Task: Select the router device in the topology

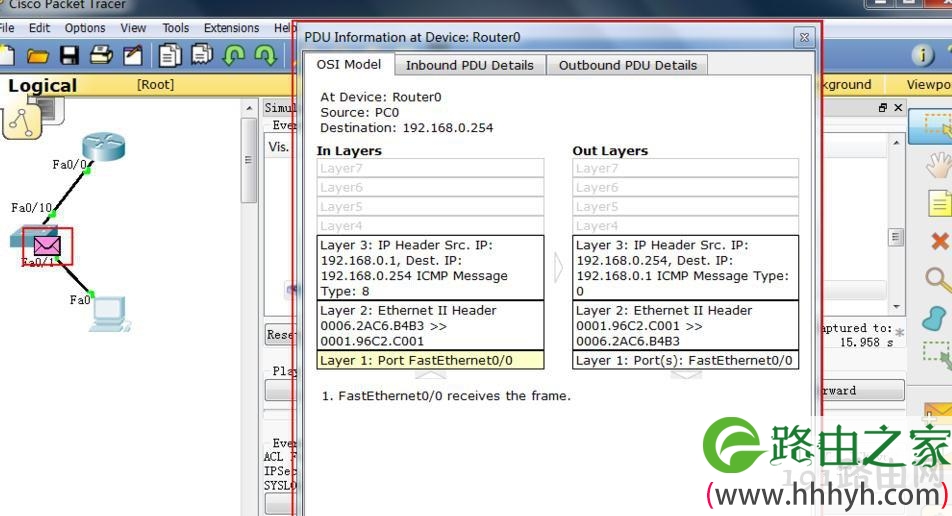Action: 104,146
